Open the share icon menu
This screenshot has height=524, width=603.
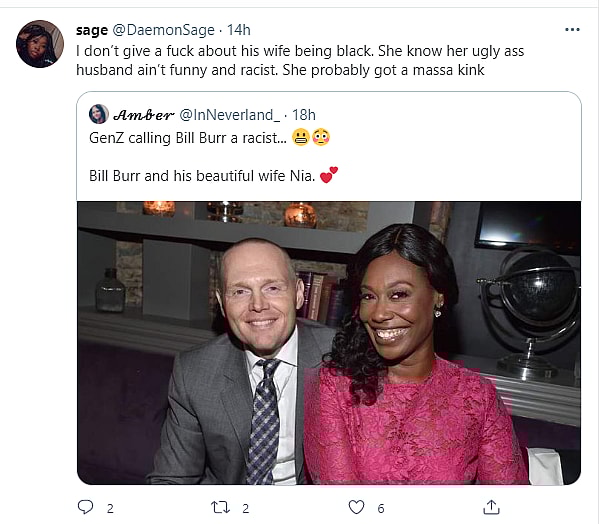[x=491, y=507]
